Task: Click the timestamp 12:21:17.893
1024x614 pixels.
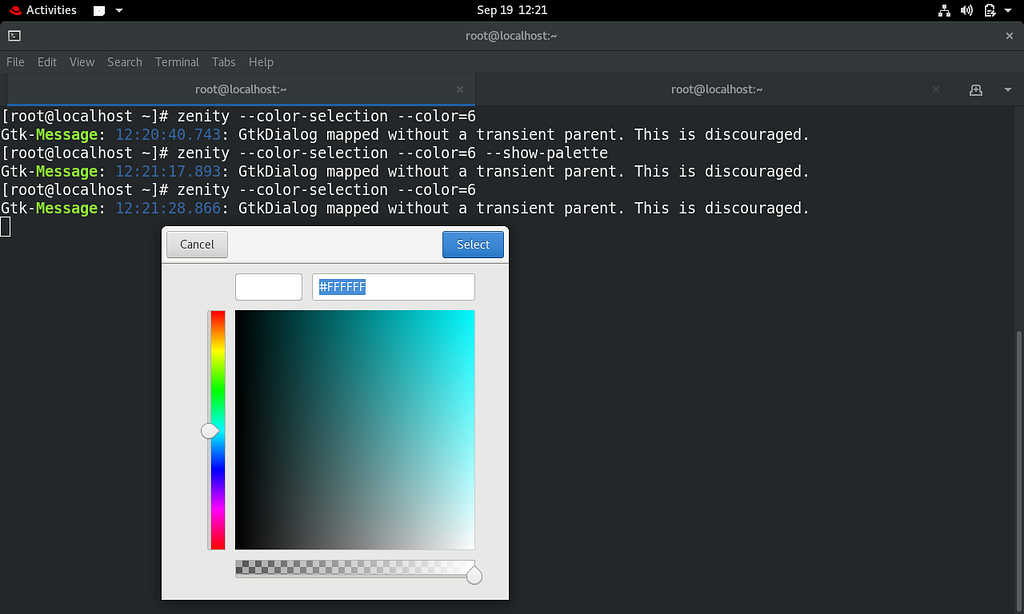Action: pos(168,171)
